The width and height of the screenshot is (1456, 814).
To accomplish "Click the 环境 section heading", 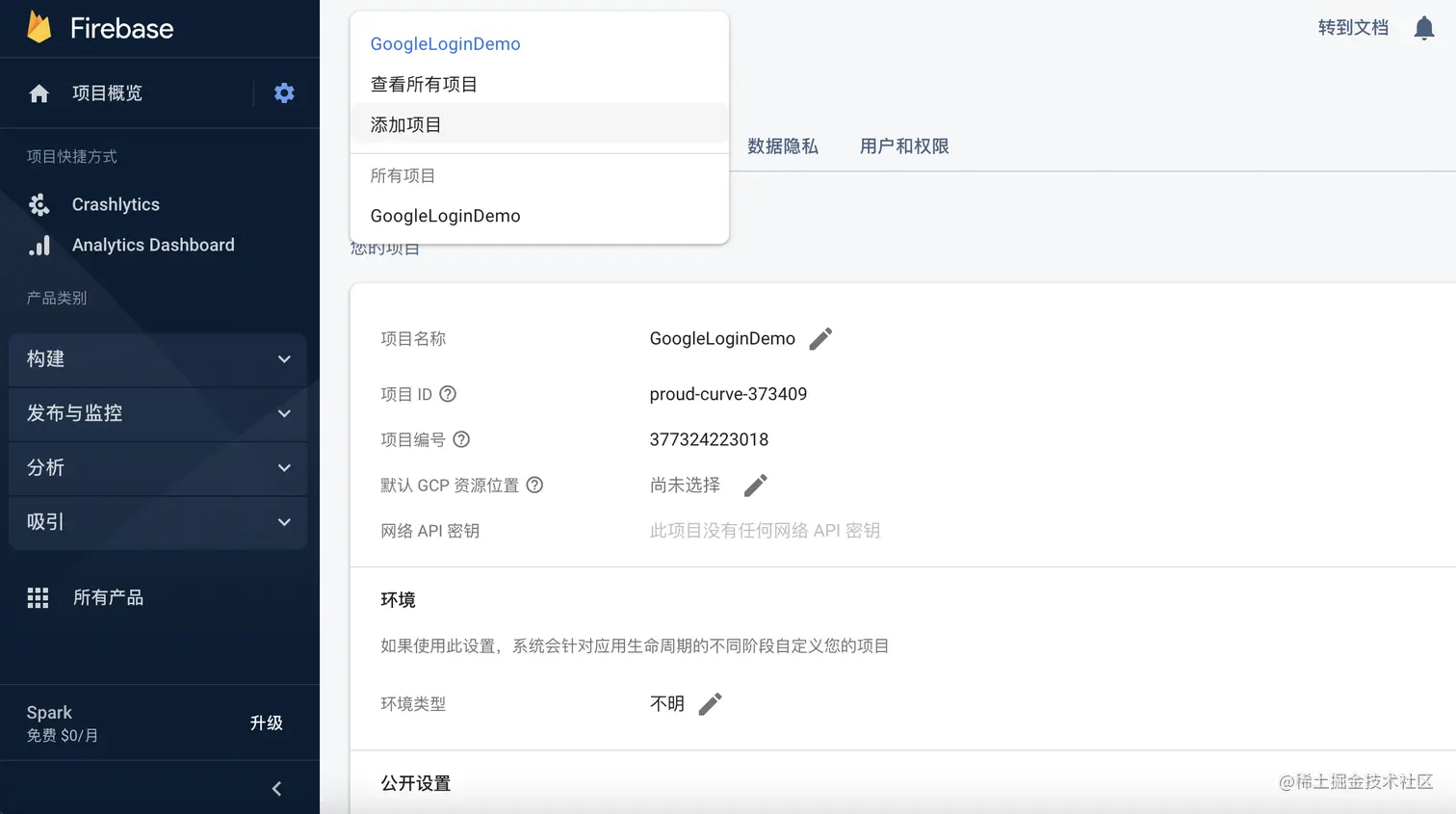I will 398,600.
